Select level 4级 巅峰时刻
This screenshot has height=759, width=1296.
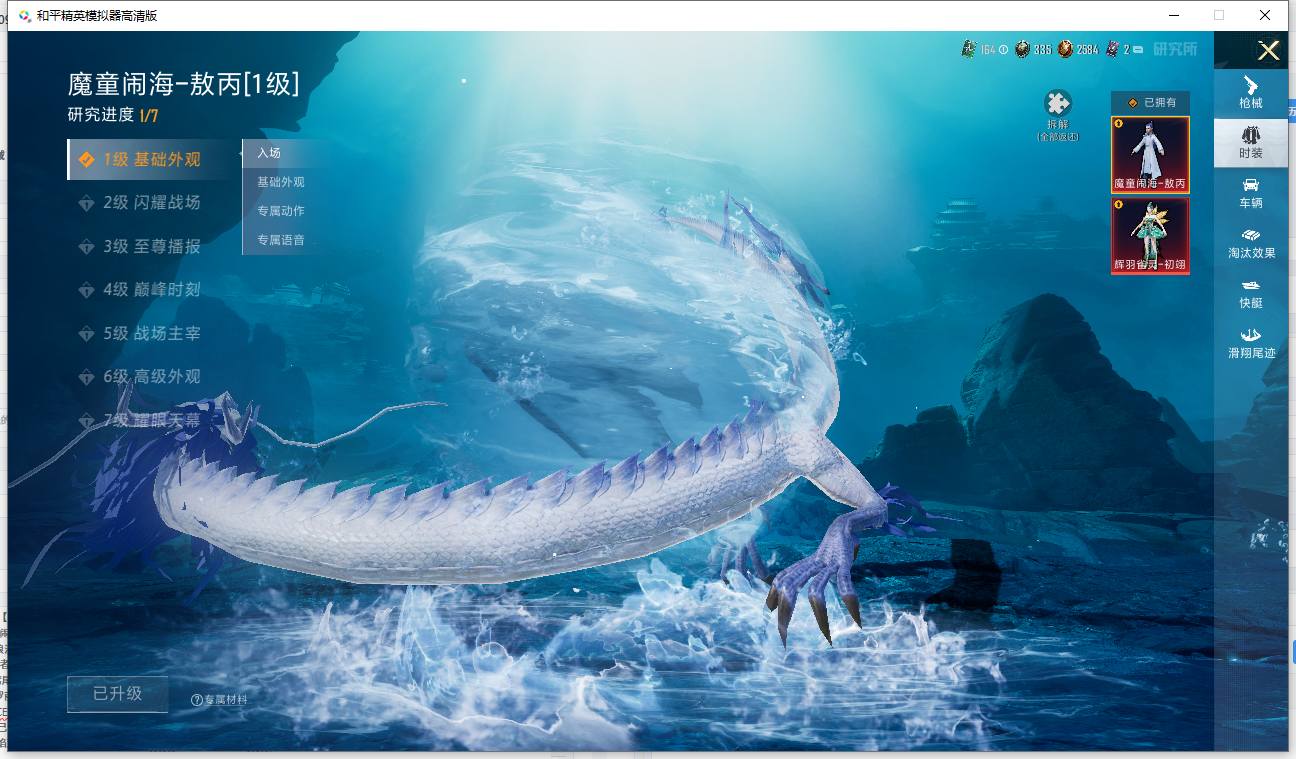click(x=140, y=289)
